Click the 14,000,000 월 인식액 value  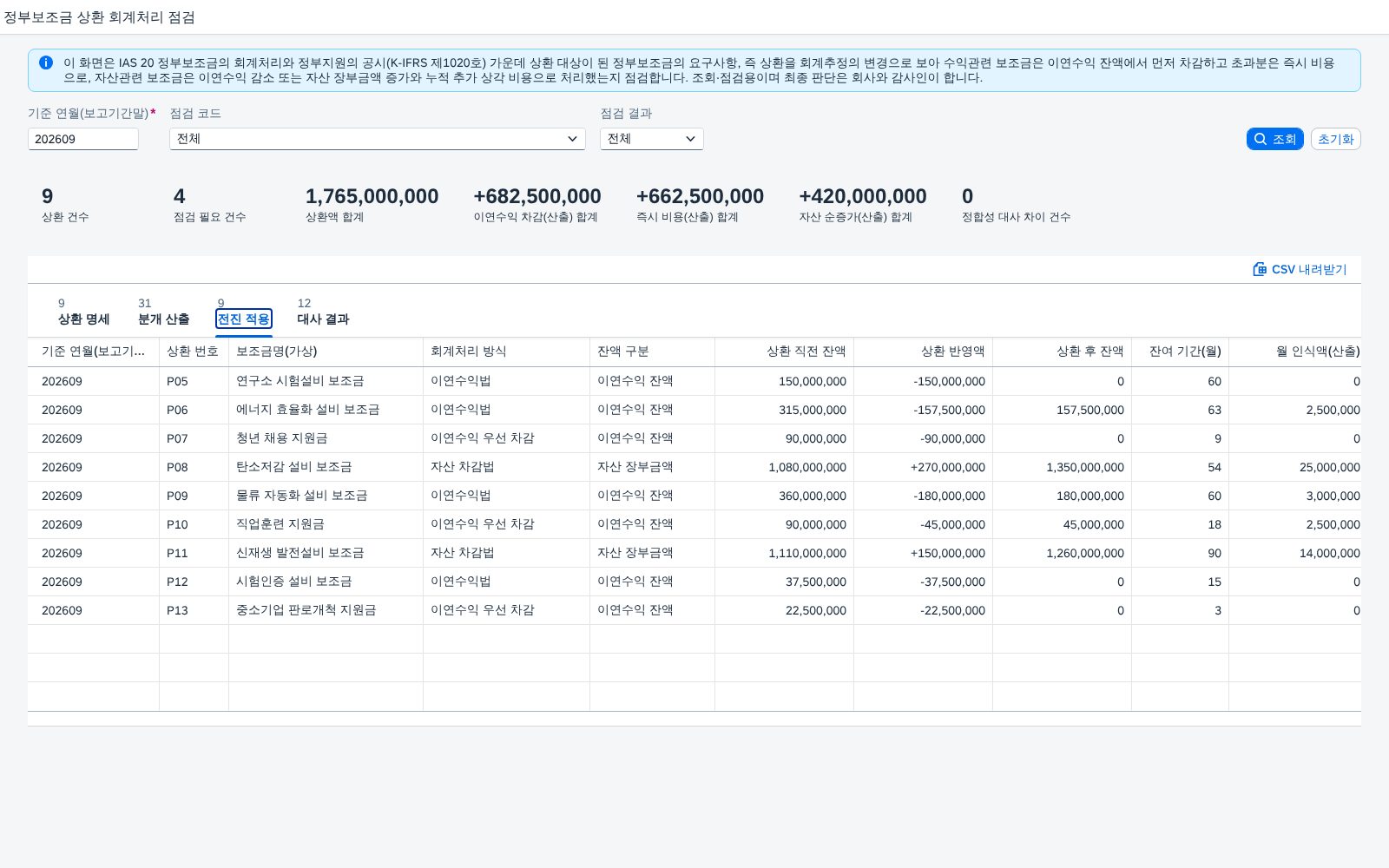tap(1329, 553)
